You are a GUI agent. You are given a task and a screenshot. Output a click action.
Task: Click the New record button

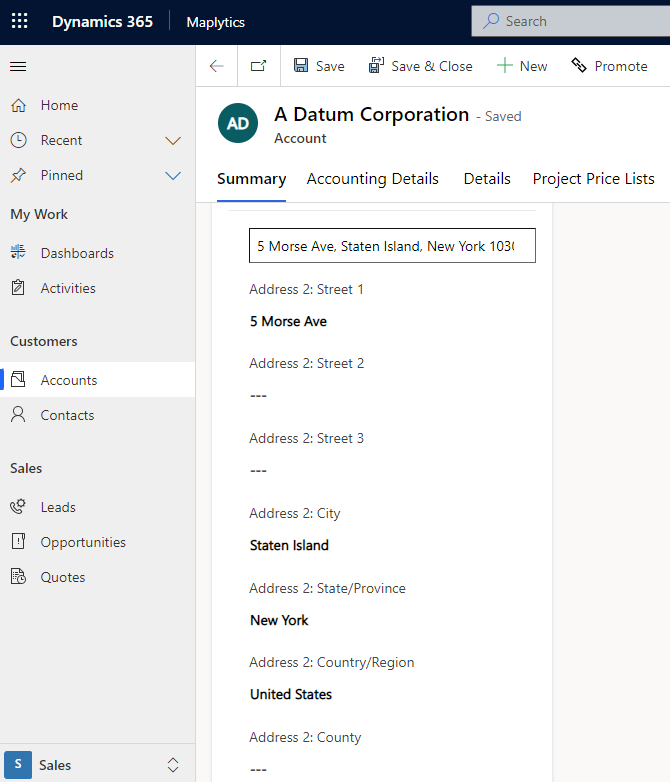tap(522, 66)
